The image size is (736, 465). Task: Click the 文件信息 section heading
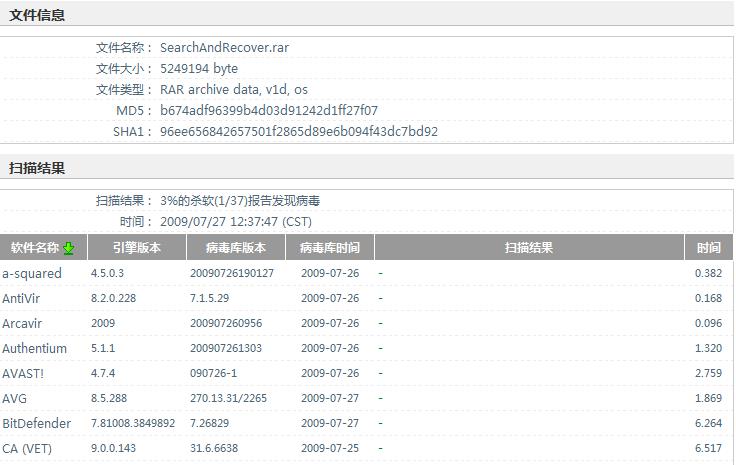point(37,15)
